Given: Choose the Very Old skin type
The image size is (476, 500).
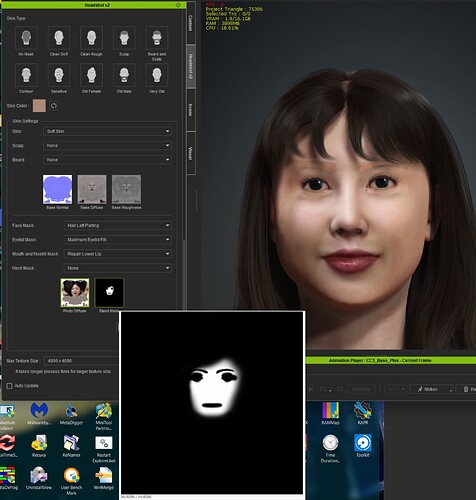Looking at the screenshot, I should [x=157, y=75].
